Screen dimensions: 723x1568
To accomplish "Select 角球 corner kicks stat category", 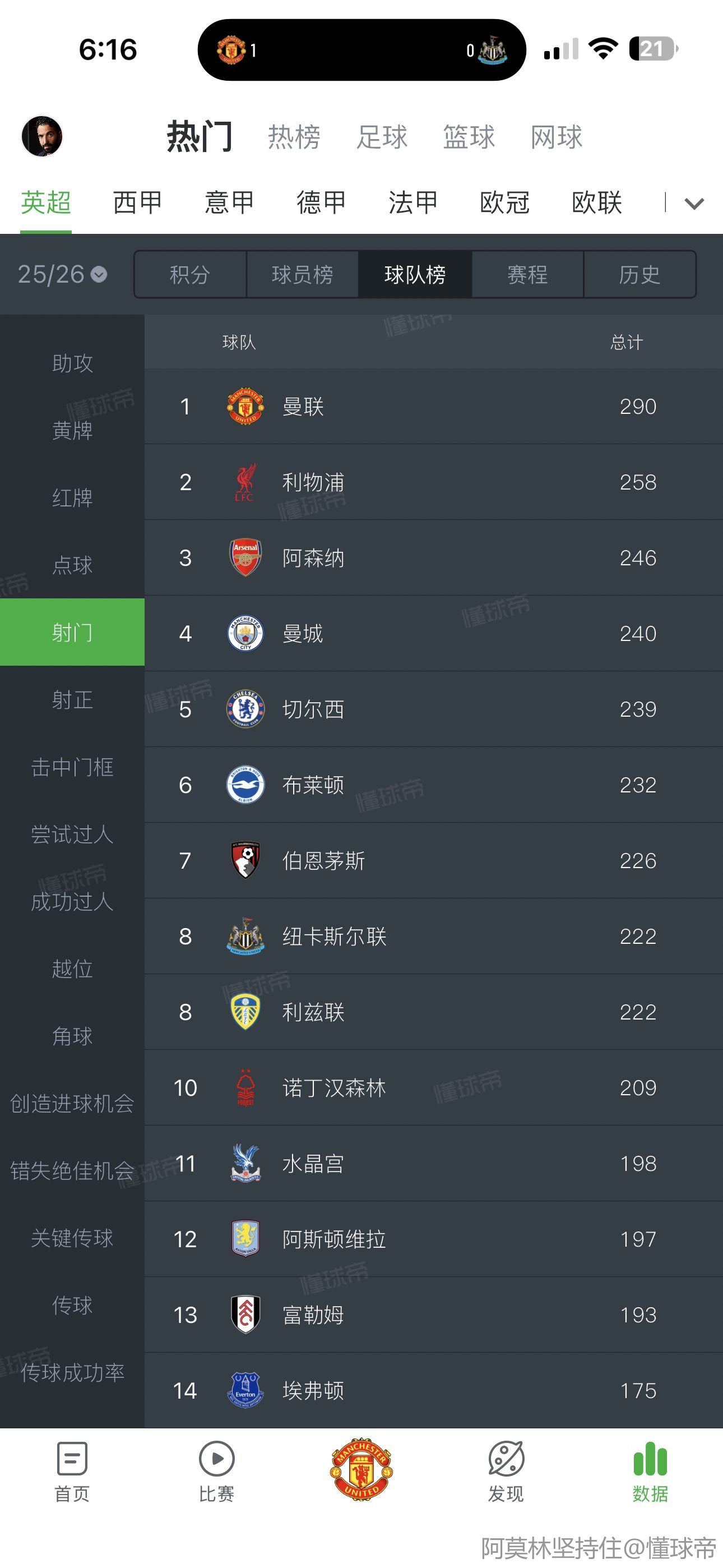I will pos(72,1036).
